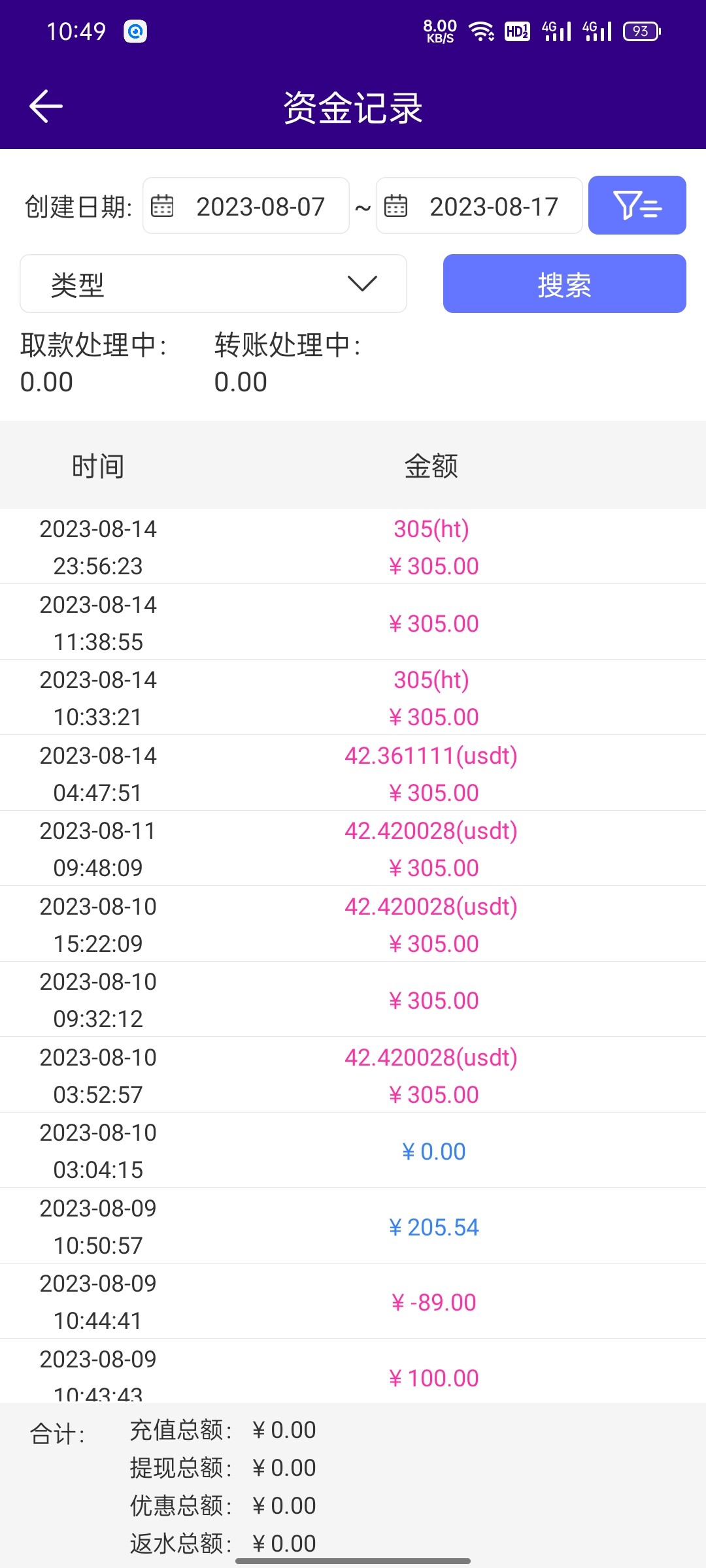
Task: Tap the blue app notification icon
Action: pos(135,31)
